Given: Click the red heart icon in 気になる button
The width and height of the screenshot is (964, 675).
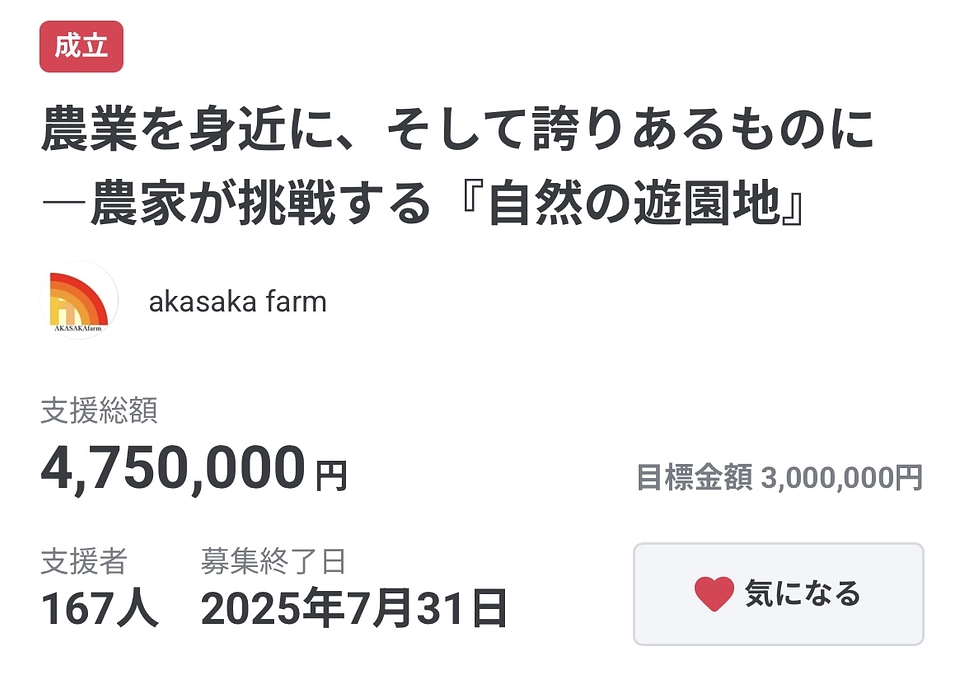Looking at the screenshot, I should point(712,594).
